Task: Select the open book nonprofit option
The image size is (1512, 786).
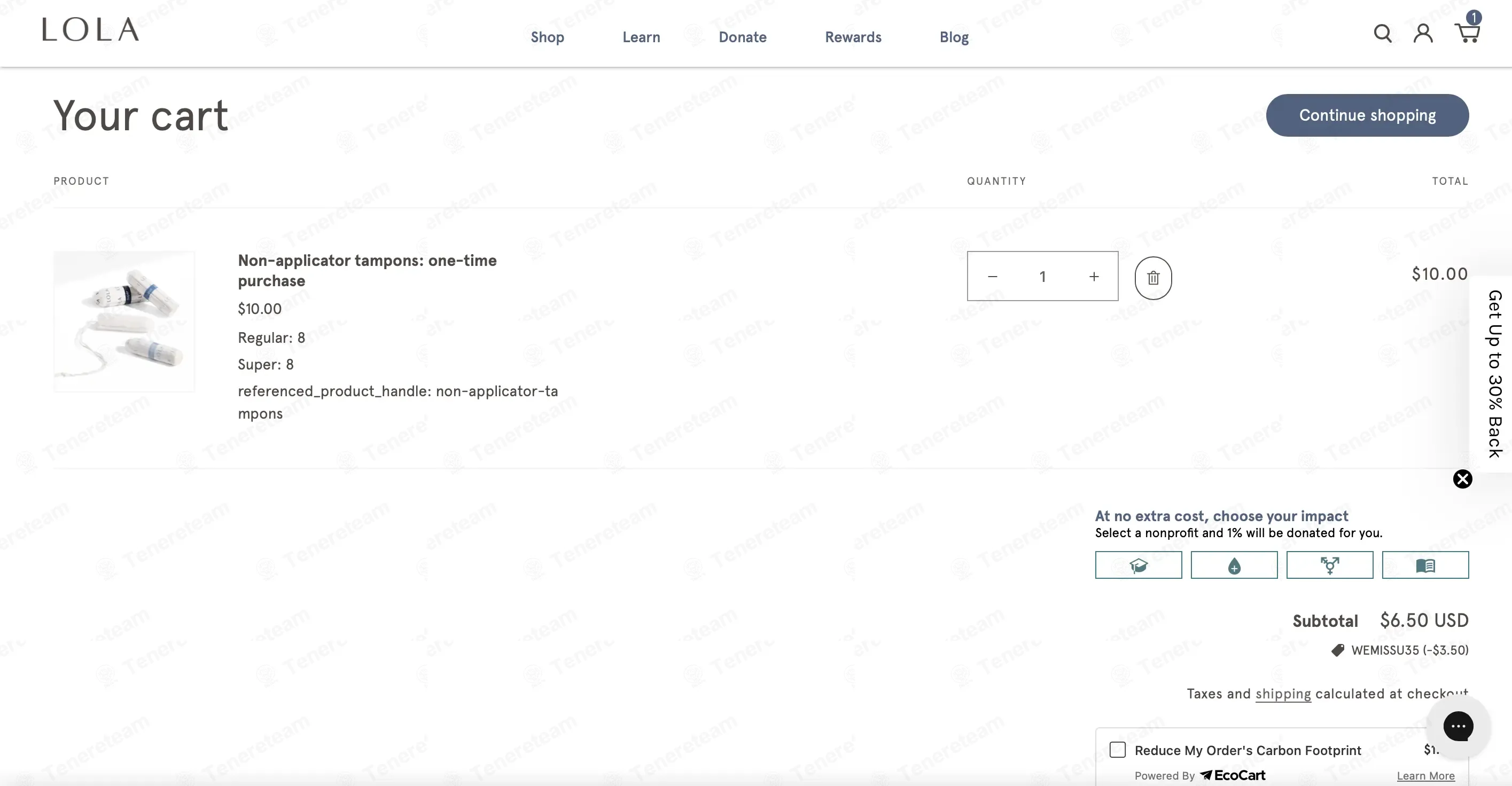Action: [1425, 565]
